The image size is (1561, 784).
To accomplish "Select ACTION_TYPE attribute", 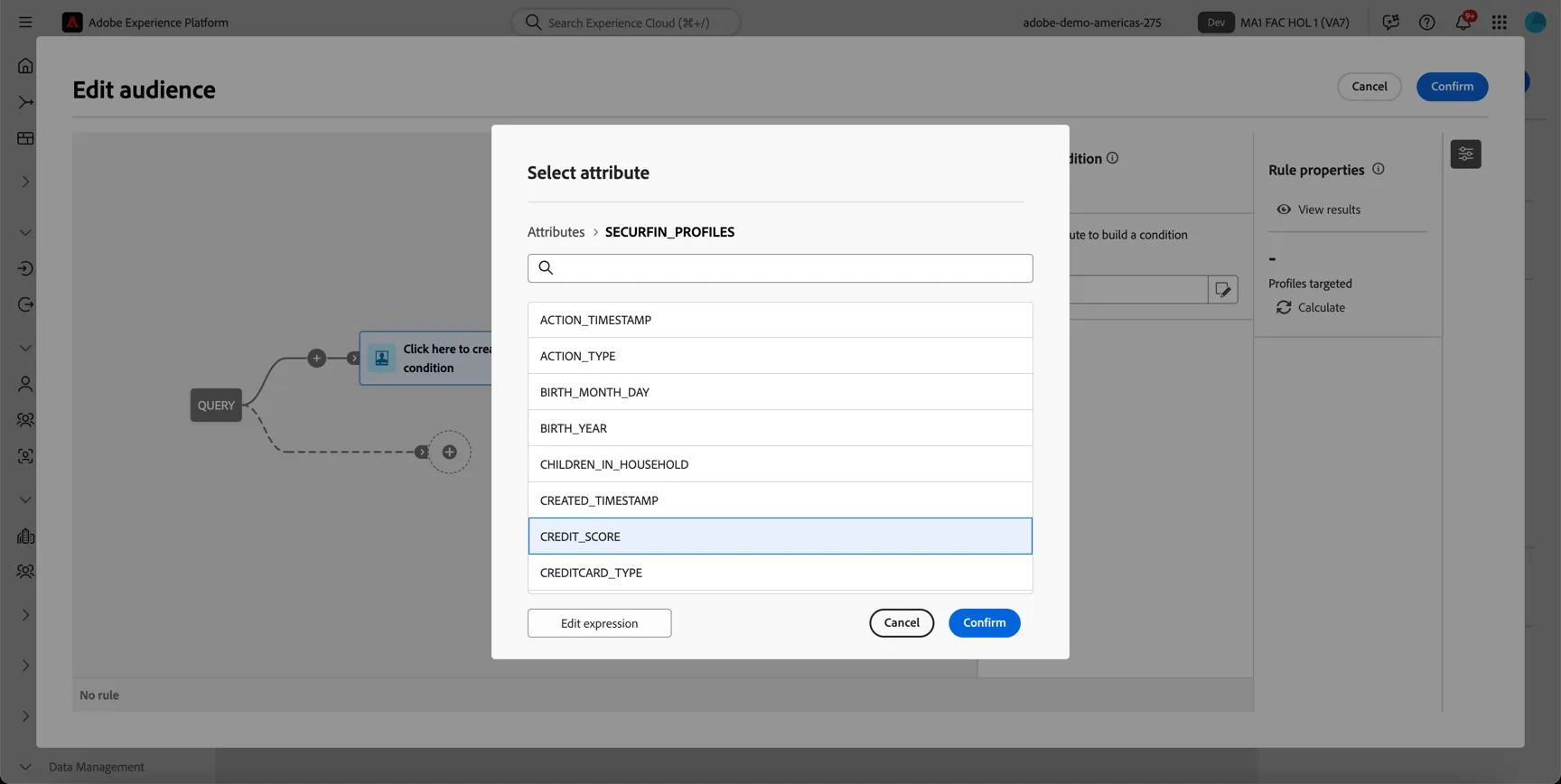I will [x=780, y=356].
